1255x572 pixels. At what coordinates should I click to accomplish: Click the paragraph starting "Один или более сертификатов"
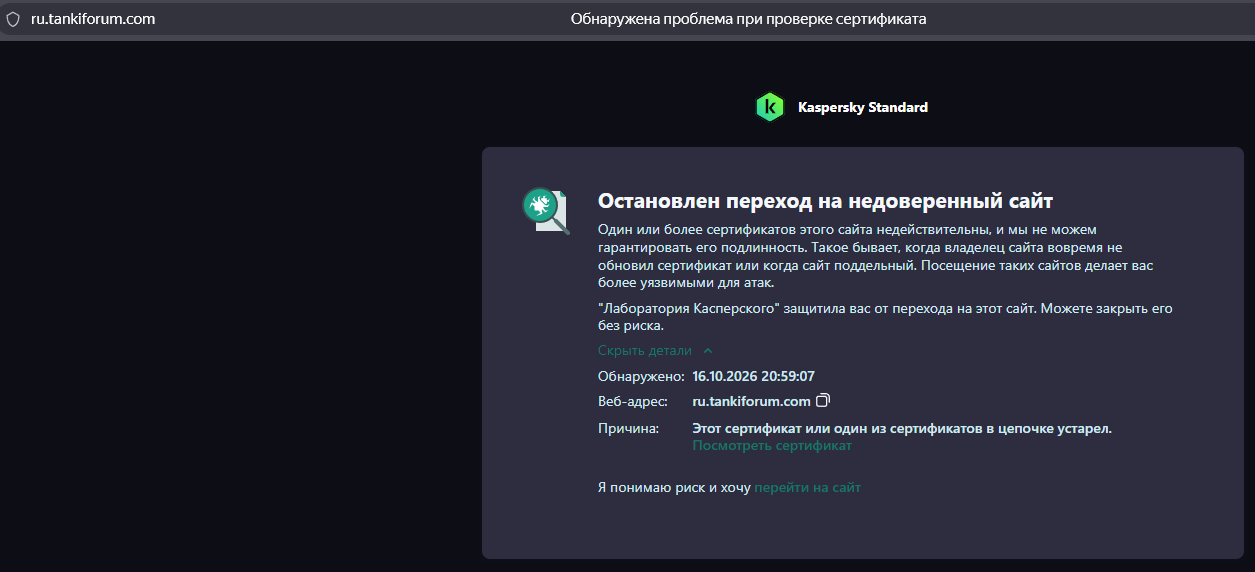pyautogui.click(x=877, y=256)
